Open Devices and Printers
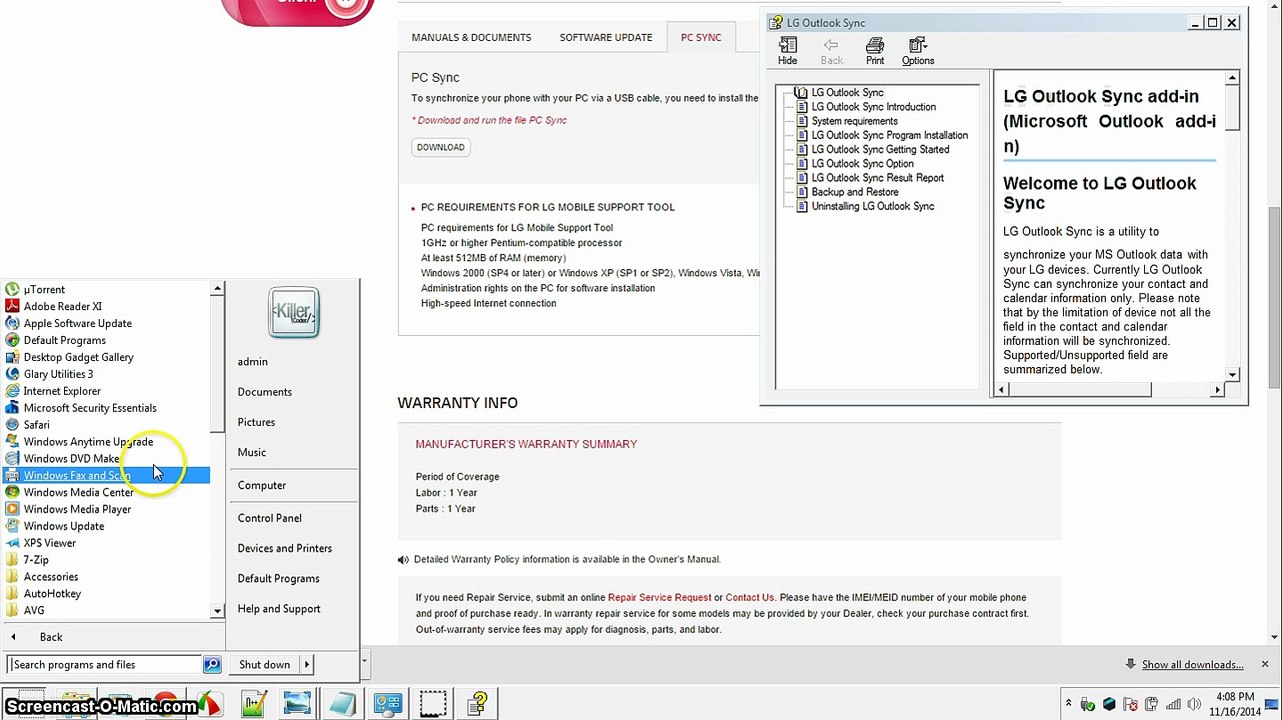This screenshot has height=720, width=1282. click(285, 548)
